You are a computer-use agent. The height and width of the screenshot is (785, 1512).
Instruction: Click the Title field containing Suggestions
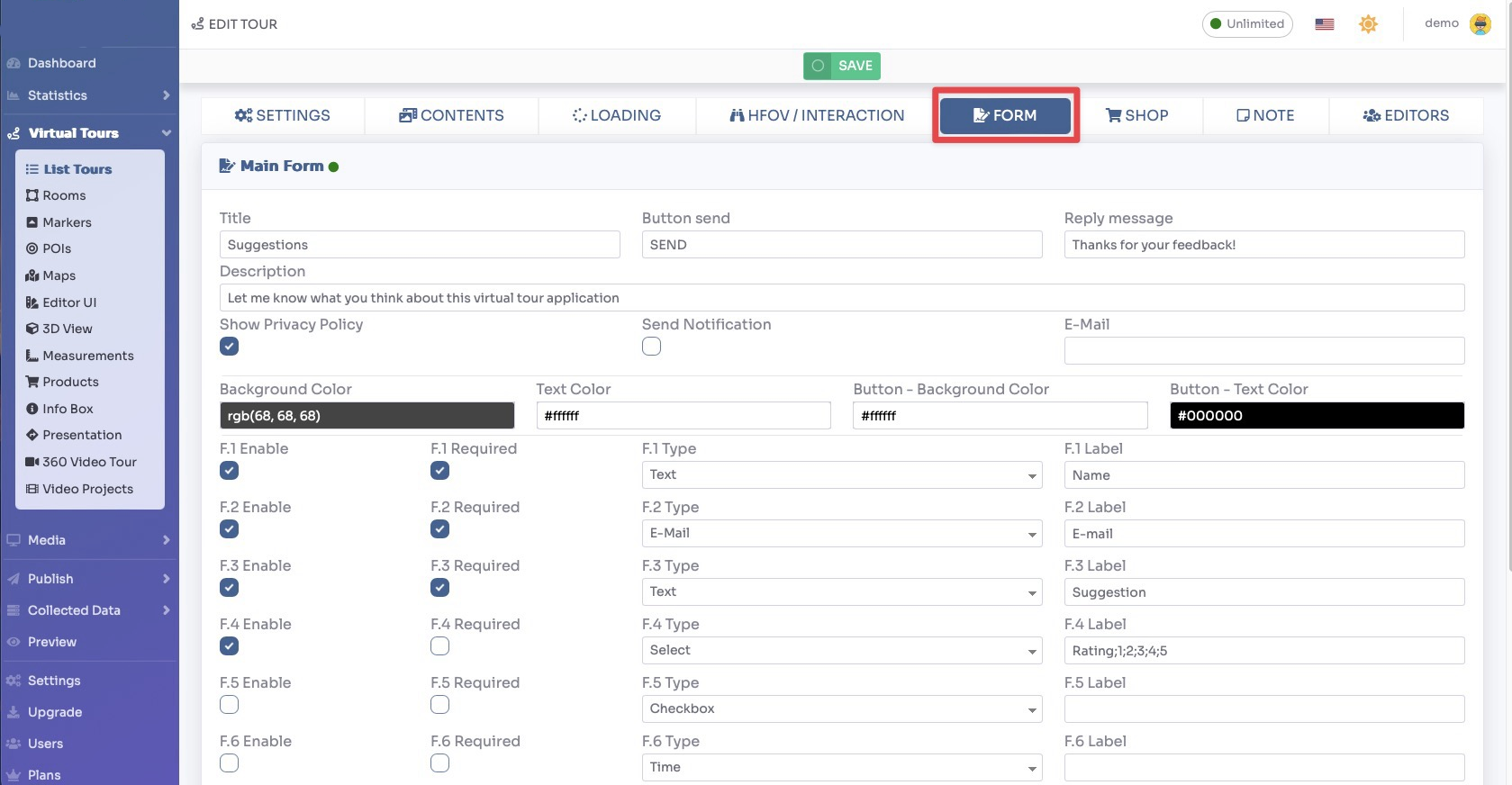pyautogui.click(x=420, y=244)
